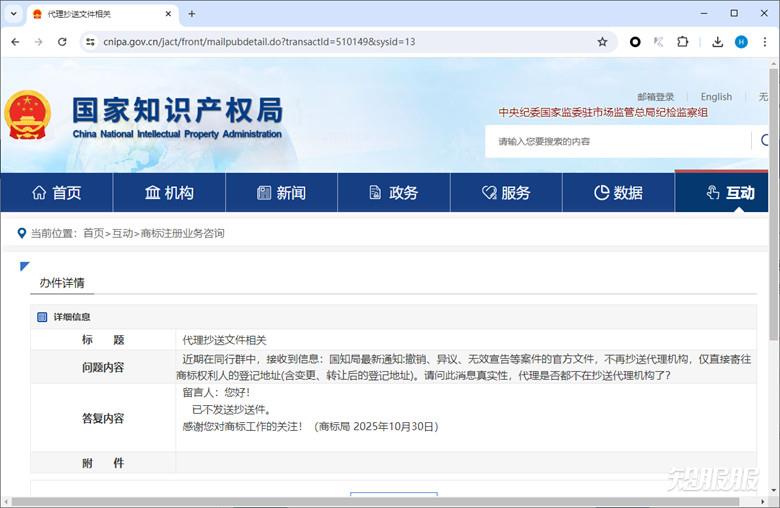780x508 pixels.
Task: Click the address bar URL
Action: 259,42
